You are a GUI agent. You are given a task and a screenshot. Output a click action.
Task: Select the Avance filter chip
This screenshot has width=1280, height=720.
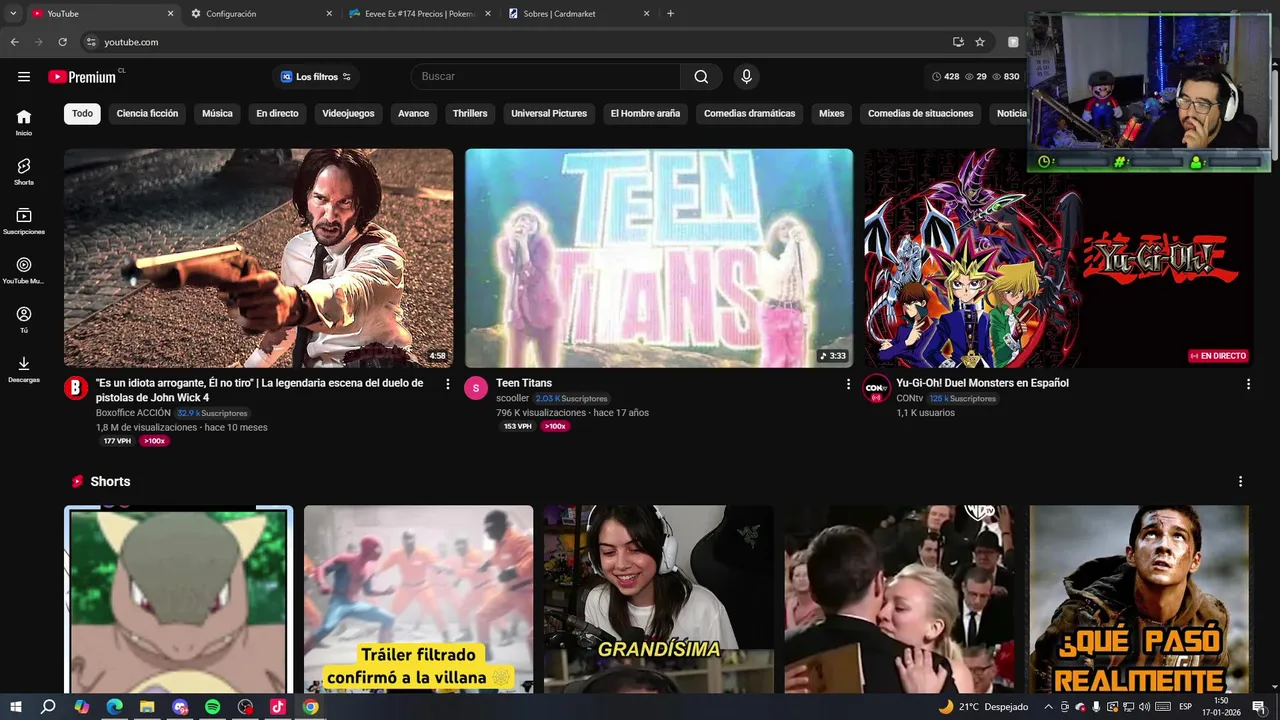click(413, 113)
